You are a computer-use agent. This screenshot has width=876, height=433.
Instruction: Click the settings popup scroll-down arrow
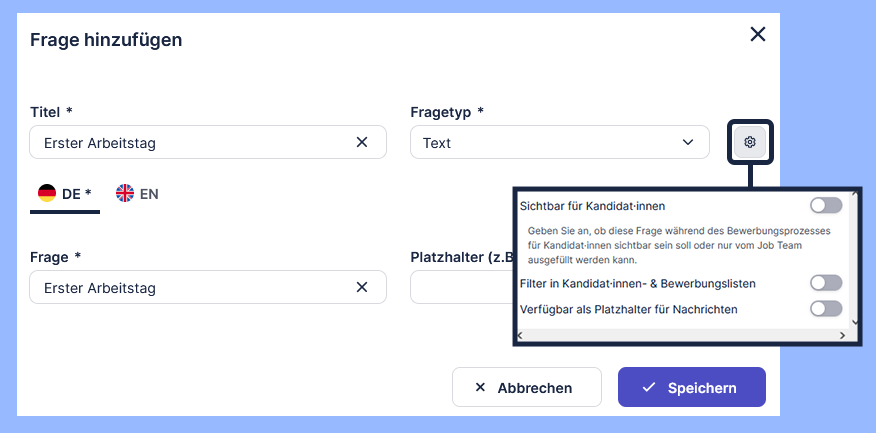tap(853, 322)
